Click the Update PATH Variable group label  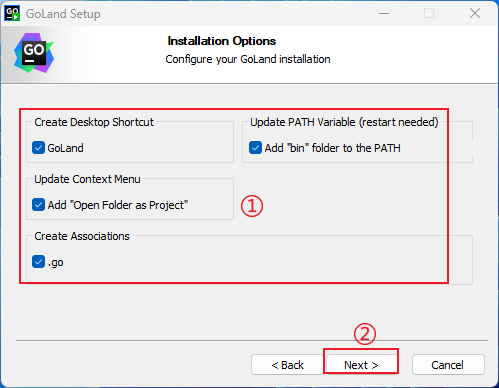point(344,122)
